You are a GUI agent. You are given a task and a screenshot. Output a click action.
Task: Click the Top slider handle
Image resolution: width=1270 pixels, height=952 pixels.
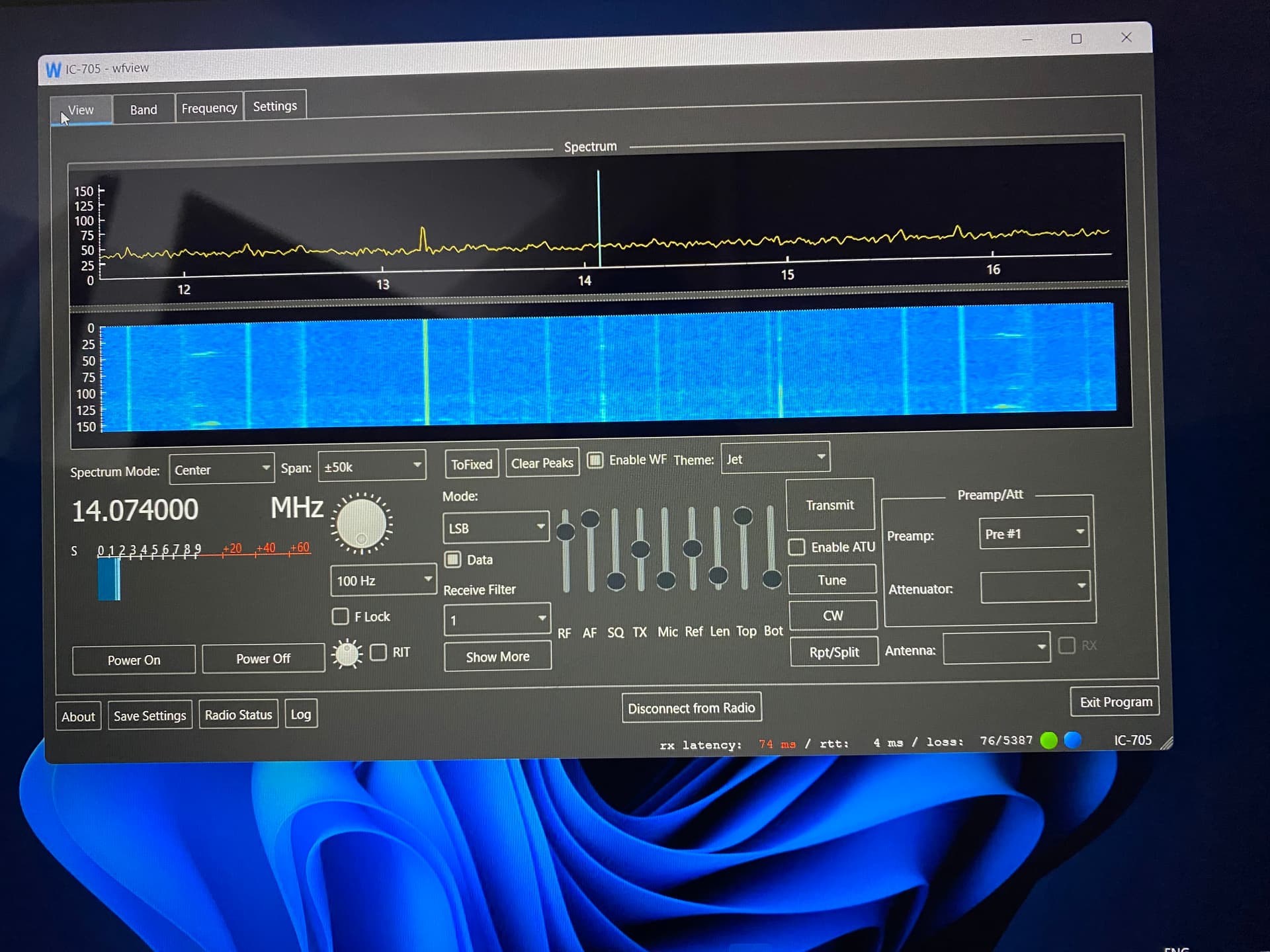click(743, 516)
